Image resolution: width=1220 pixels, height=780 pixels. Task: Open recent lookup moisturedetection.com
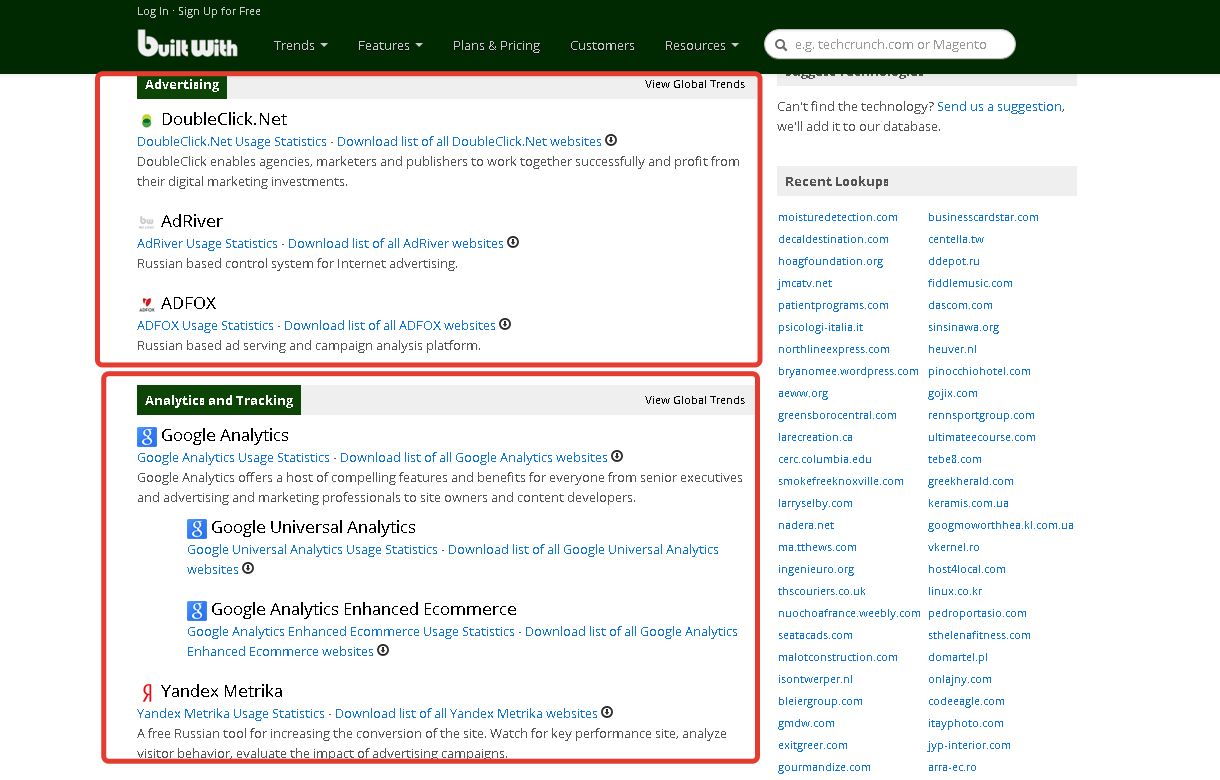[837, 217]
